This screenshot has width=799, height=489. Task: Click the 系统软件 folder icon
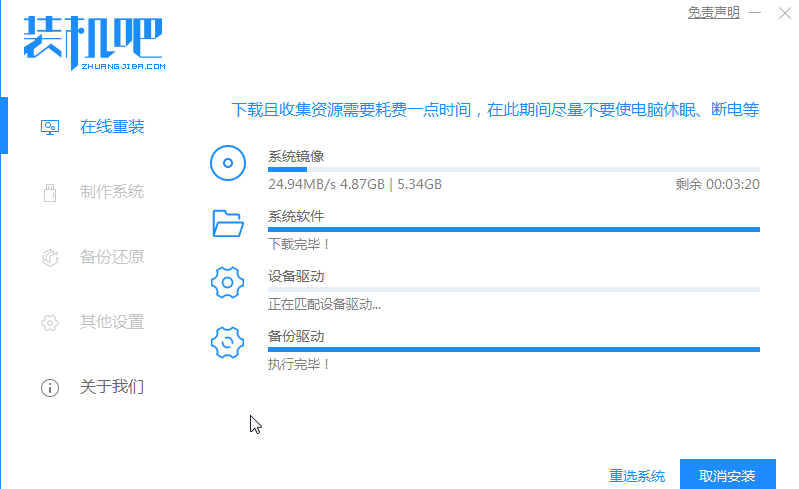tap(228, 223)
